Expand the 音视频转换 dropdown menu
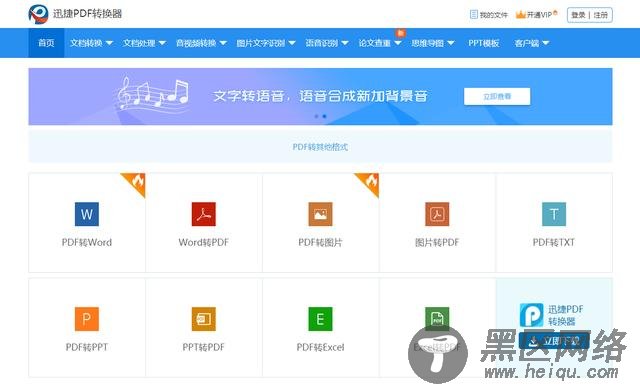 tap(201, 43)
